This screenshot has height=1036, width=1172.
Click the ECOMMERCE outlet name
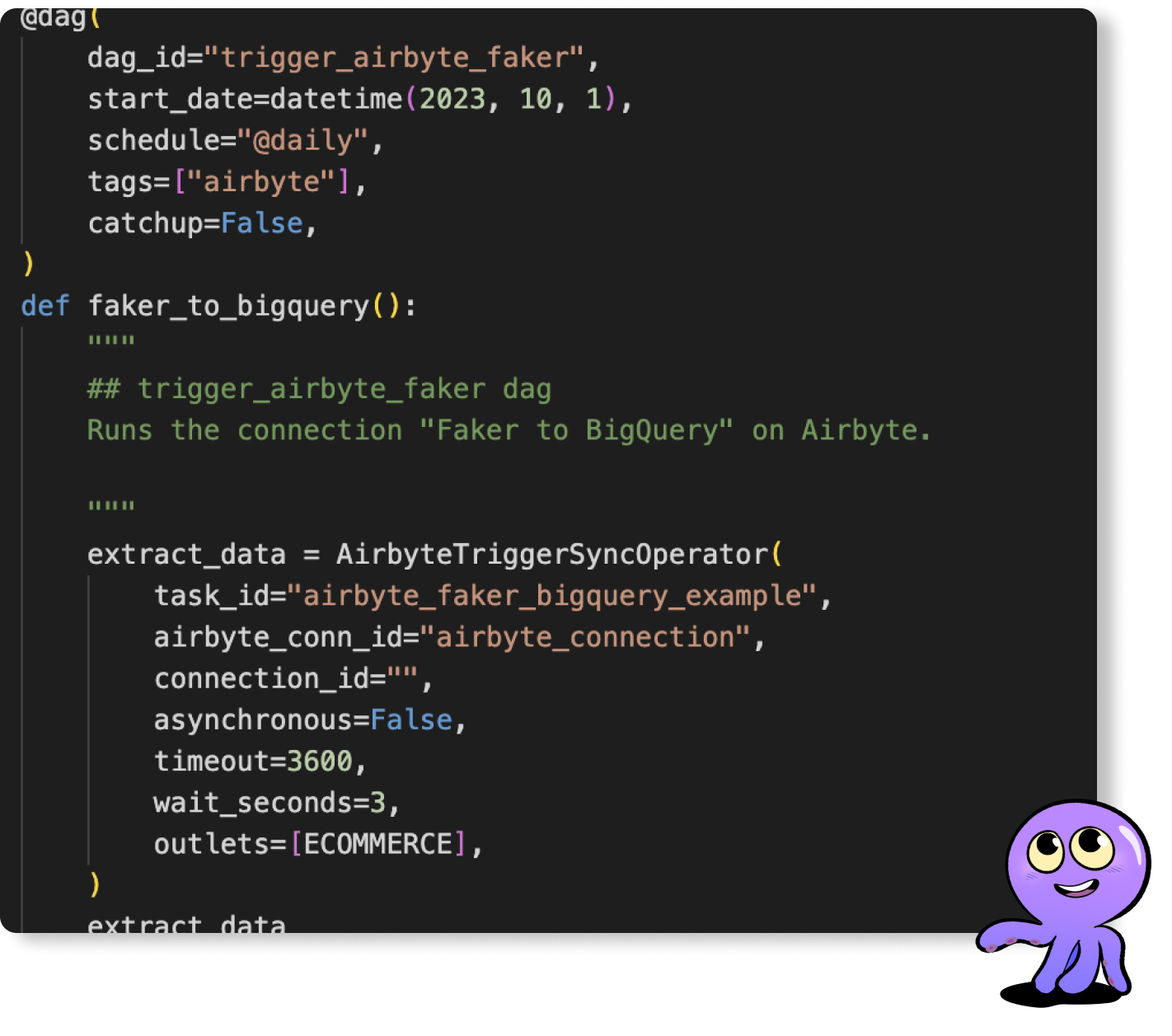[x=378, y=844]
